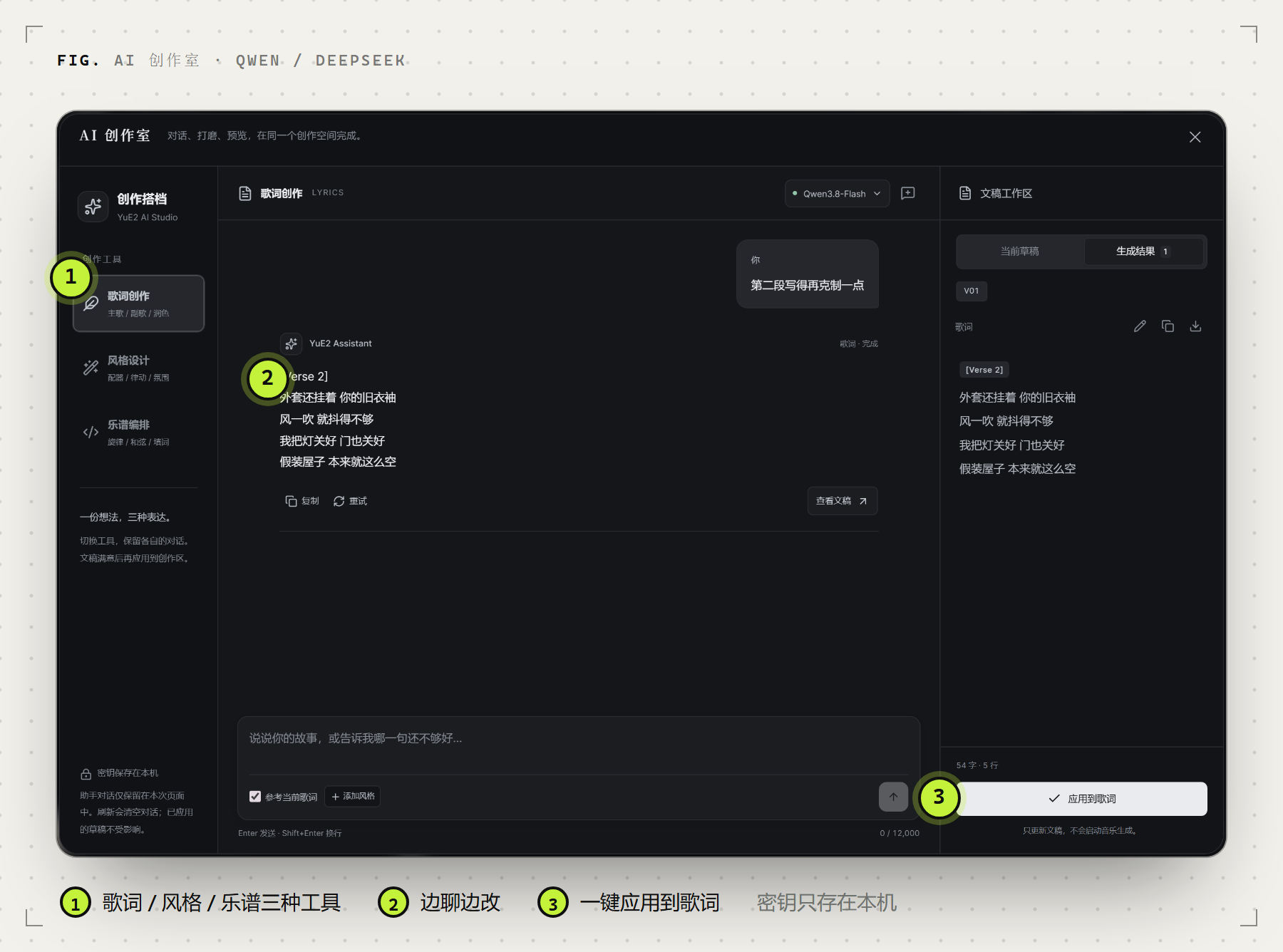The height and width of the screenshot is (952, 1283).
Task: Edit lyrics with the pencil icon
Action: click(x=1140, y=326)
